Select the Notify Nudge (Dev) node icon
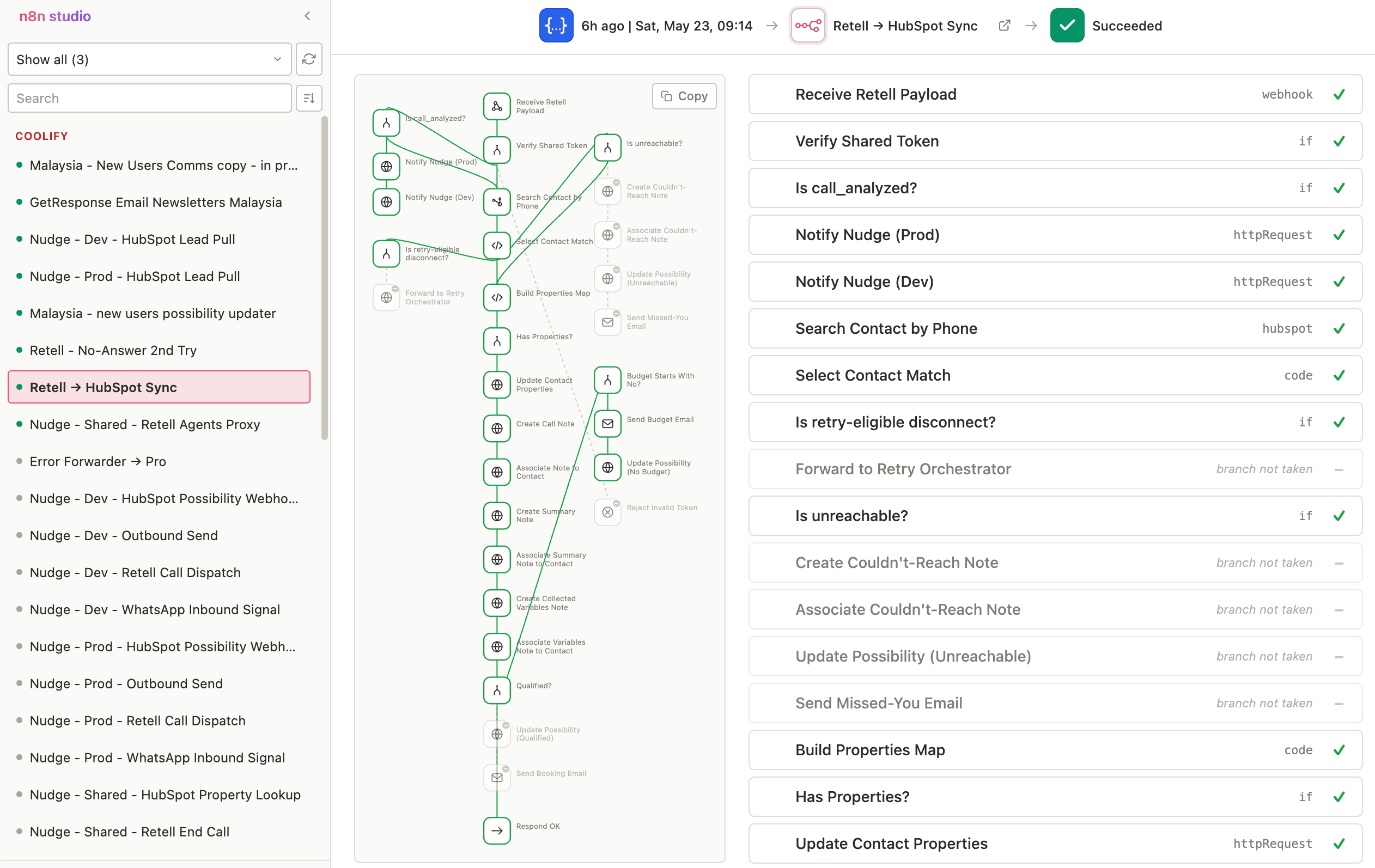The height and width of the screenshot is (868, 1375). coord(386,202)
